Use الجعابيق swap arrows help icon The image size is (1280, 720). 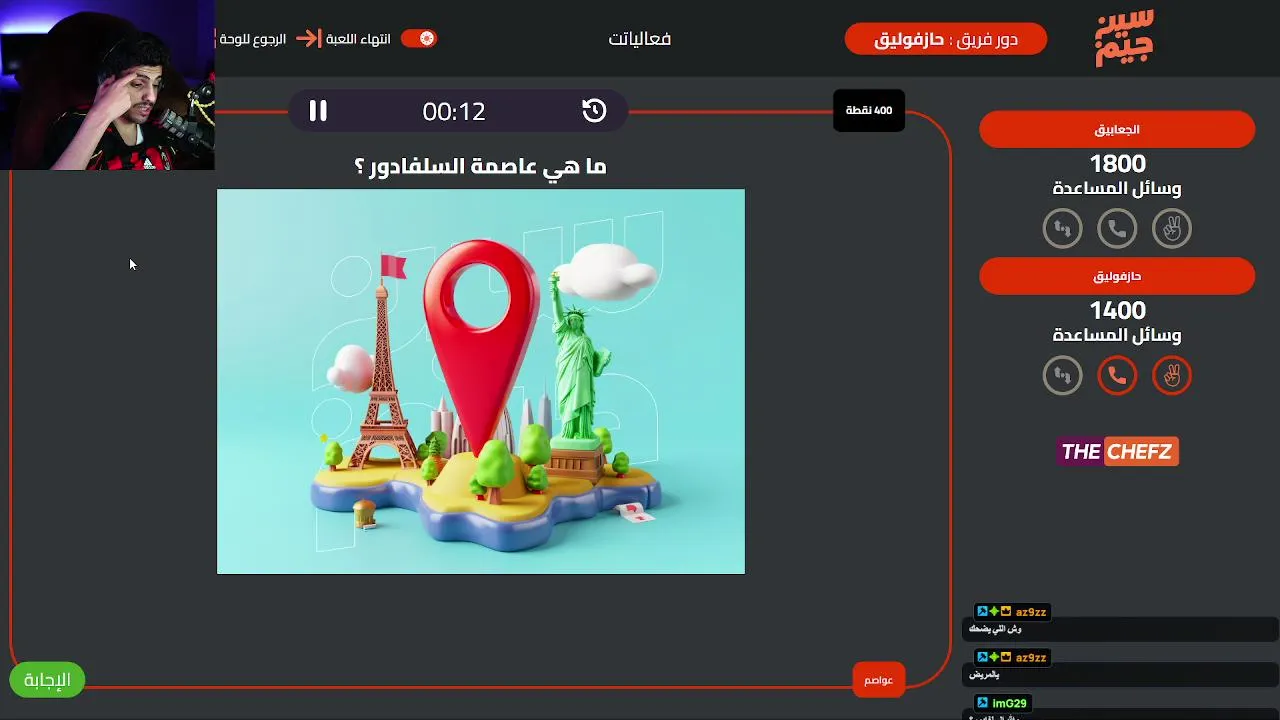pos(1062,229)
